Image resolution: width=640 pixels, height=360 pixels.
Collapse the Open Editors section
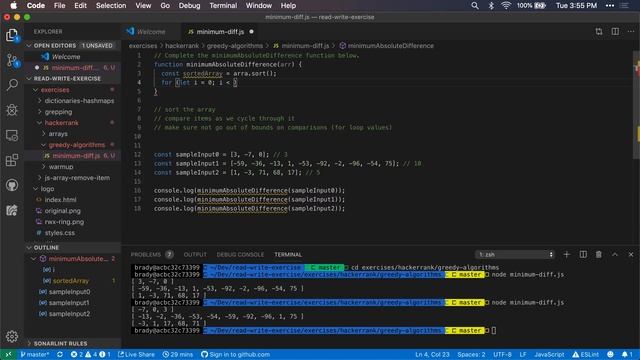pos(29,45)
